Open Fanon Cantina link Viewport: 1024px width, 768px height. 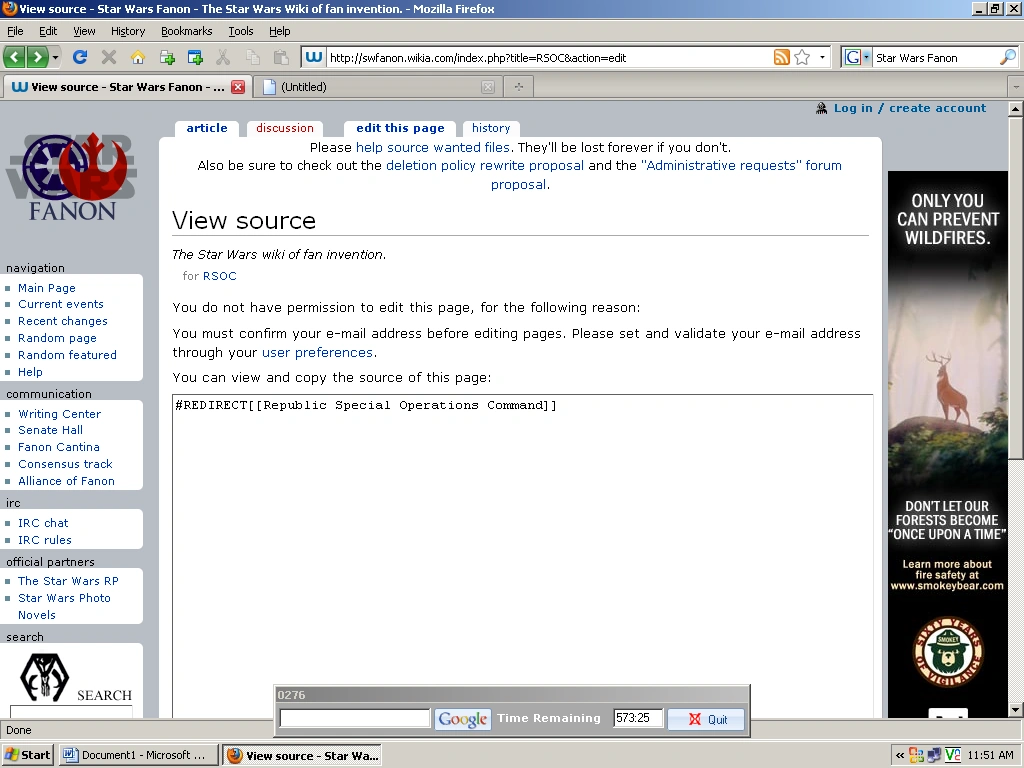[x=59, y=447]
